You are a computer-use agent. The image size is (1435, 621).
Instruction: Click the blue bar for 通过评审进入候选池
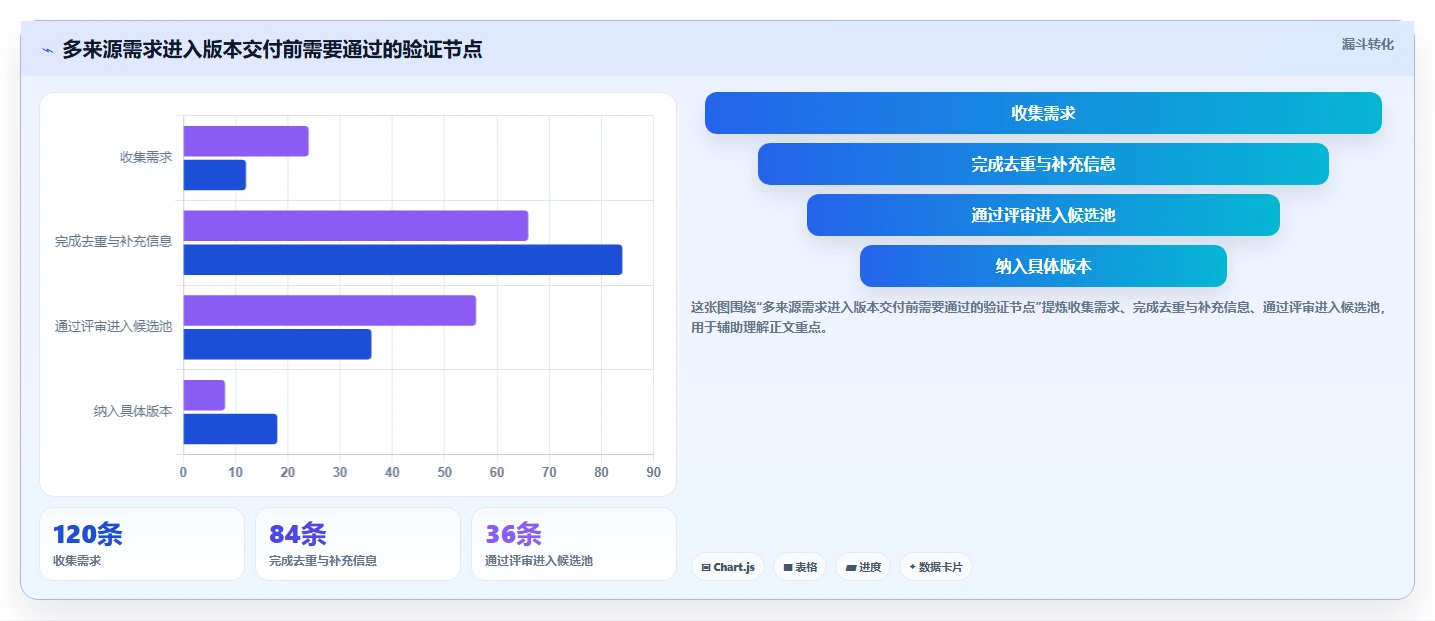click(x=277, y=344)
